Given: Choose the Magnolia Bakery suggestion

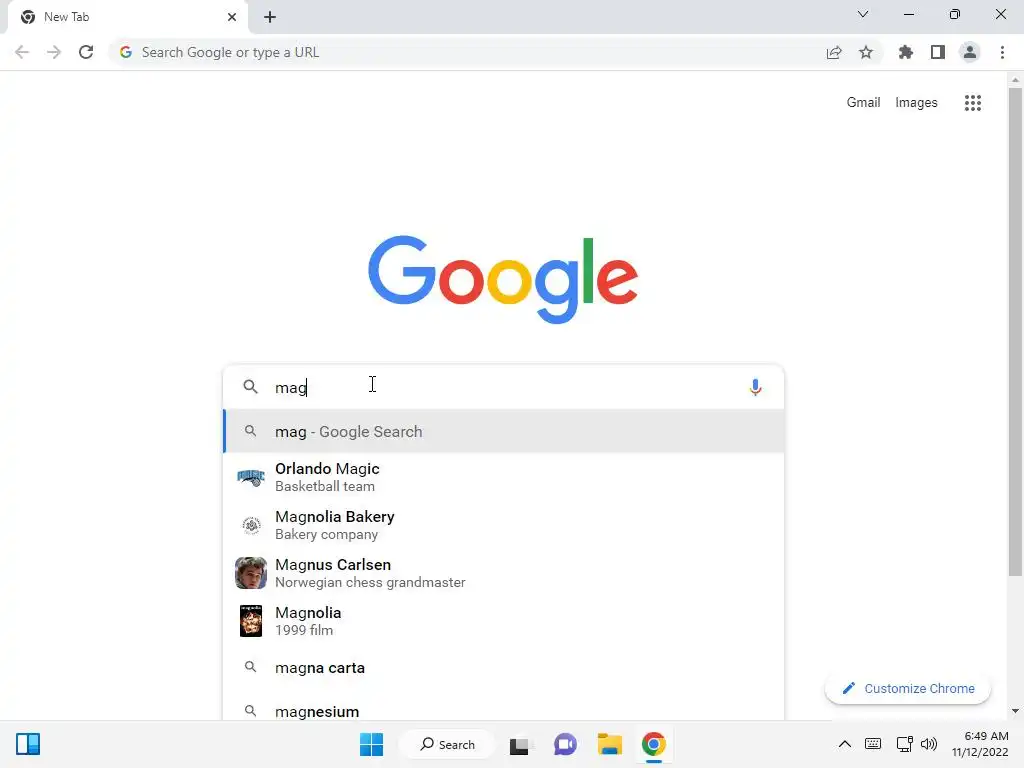Looking at the screenshot, I should point(504,525).
